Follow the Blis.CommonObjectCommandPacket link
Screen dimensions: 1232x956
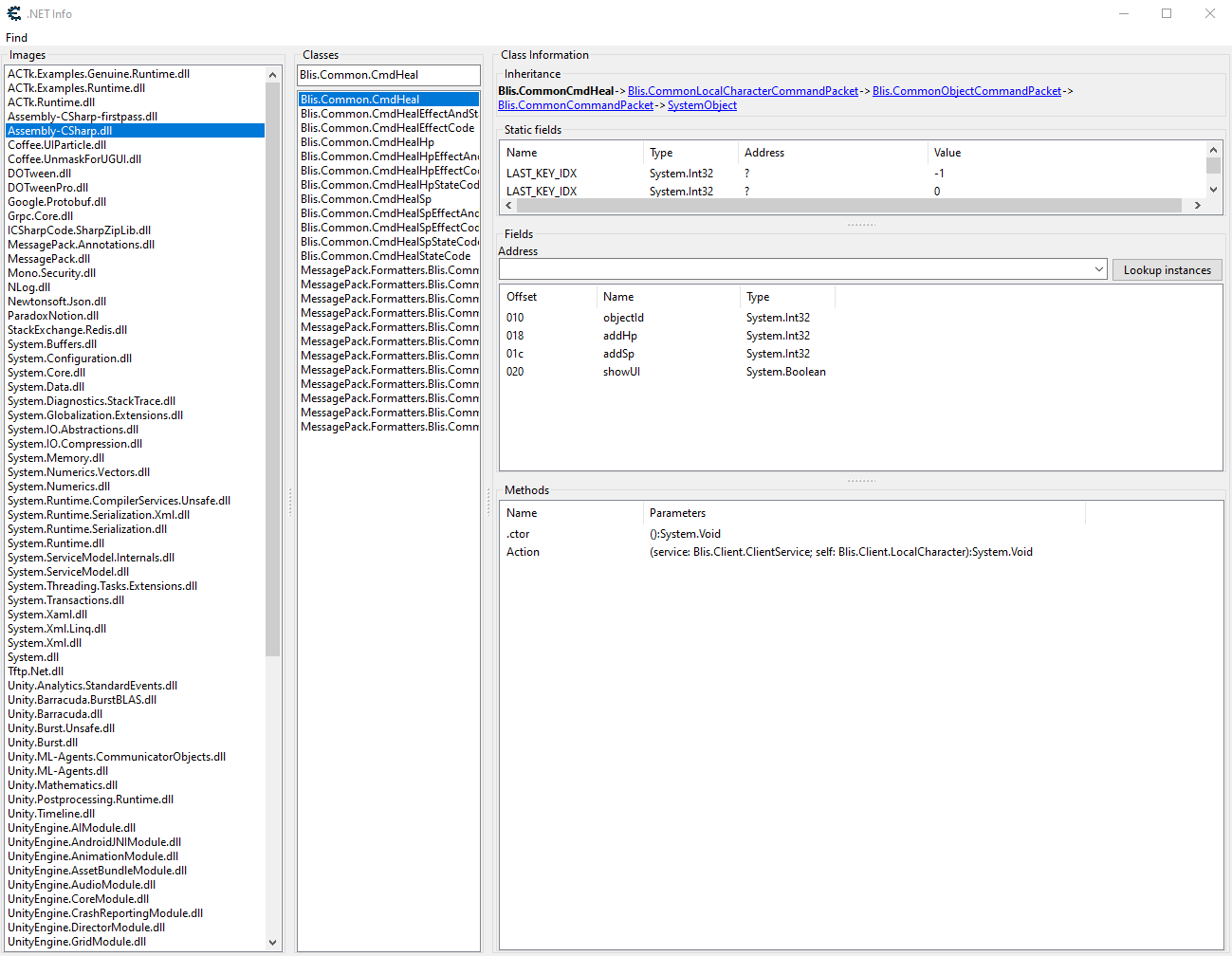[966, 91]
